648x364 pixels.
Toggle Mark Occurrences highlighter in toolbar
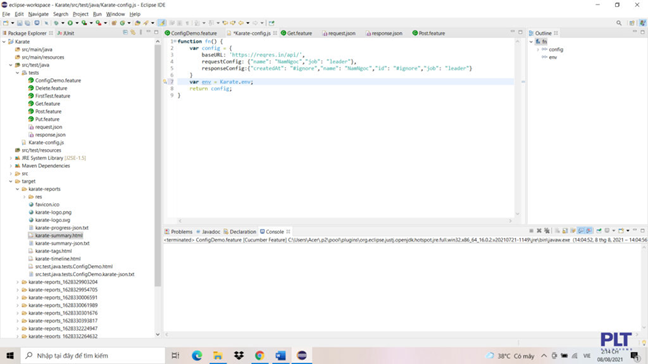tap(162, 23)
